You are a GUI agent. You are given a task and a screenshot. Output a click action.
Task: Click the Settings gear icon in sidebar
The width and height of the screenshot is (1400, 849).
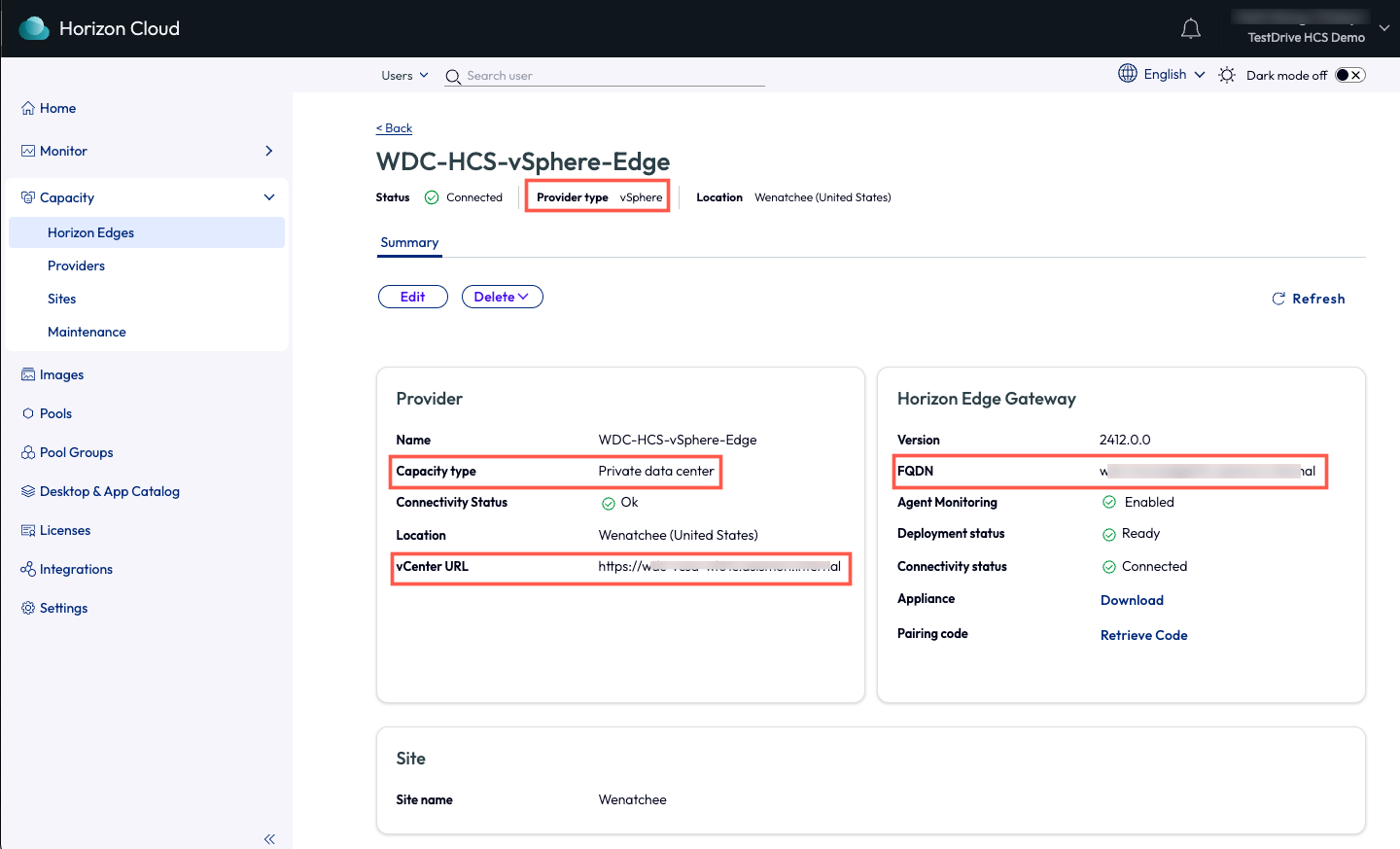click(x=28, y=608)
